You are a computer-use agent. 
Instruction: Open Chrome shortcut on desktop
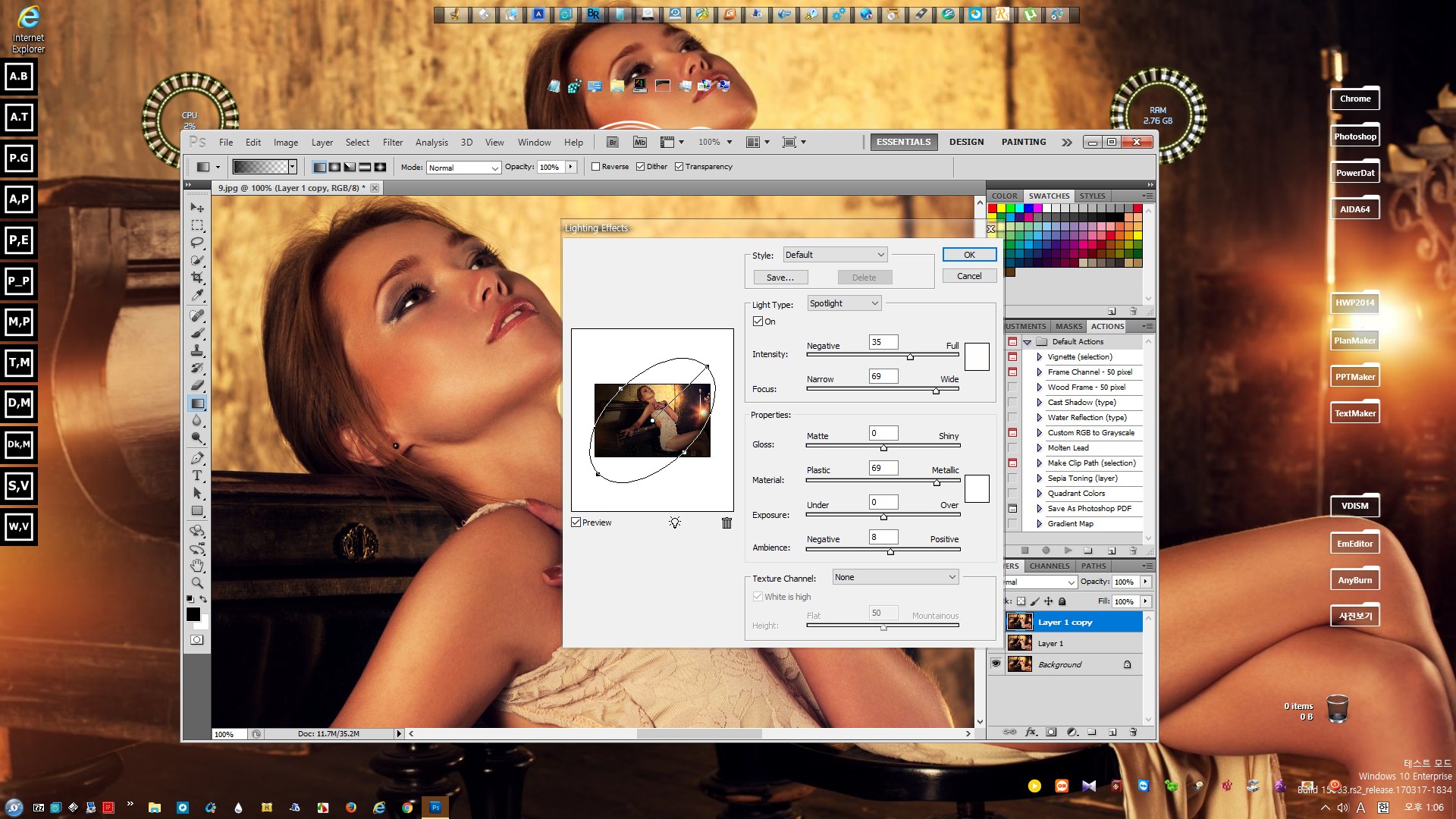coord(1354,99)
